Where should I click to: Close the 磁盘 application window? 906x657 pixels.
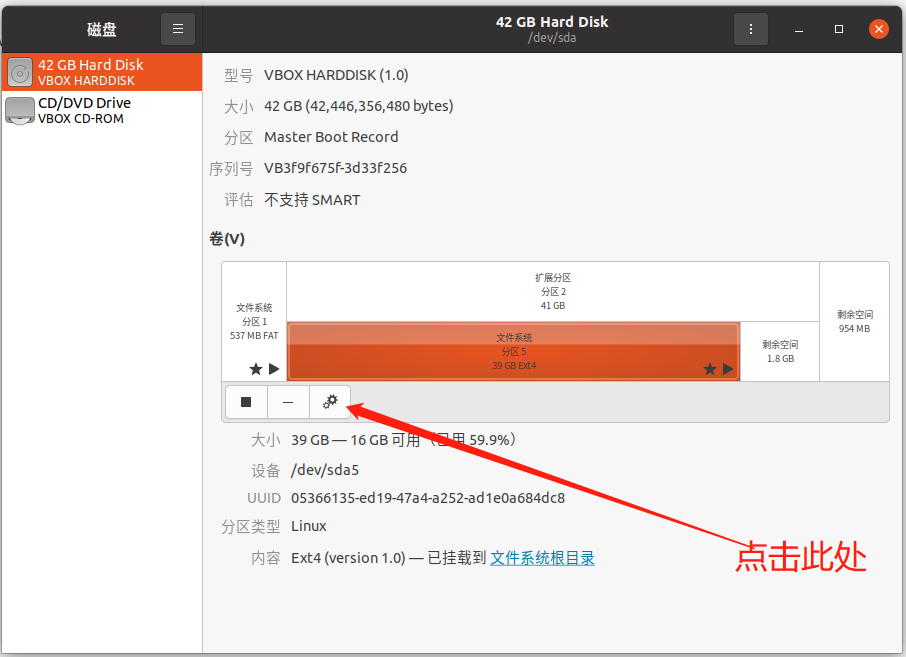[x=878, y=28]
